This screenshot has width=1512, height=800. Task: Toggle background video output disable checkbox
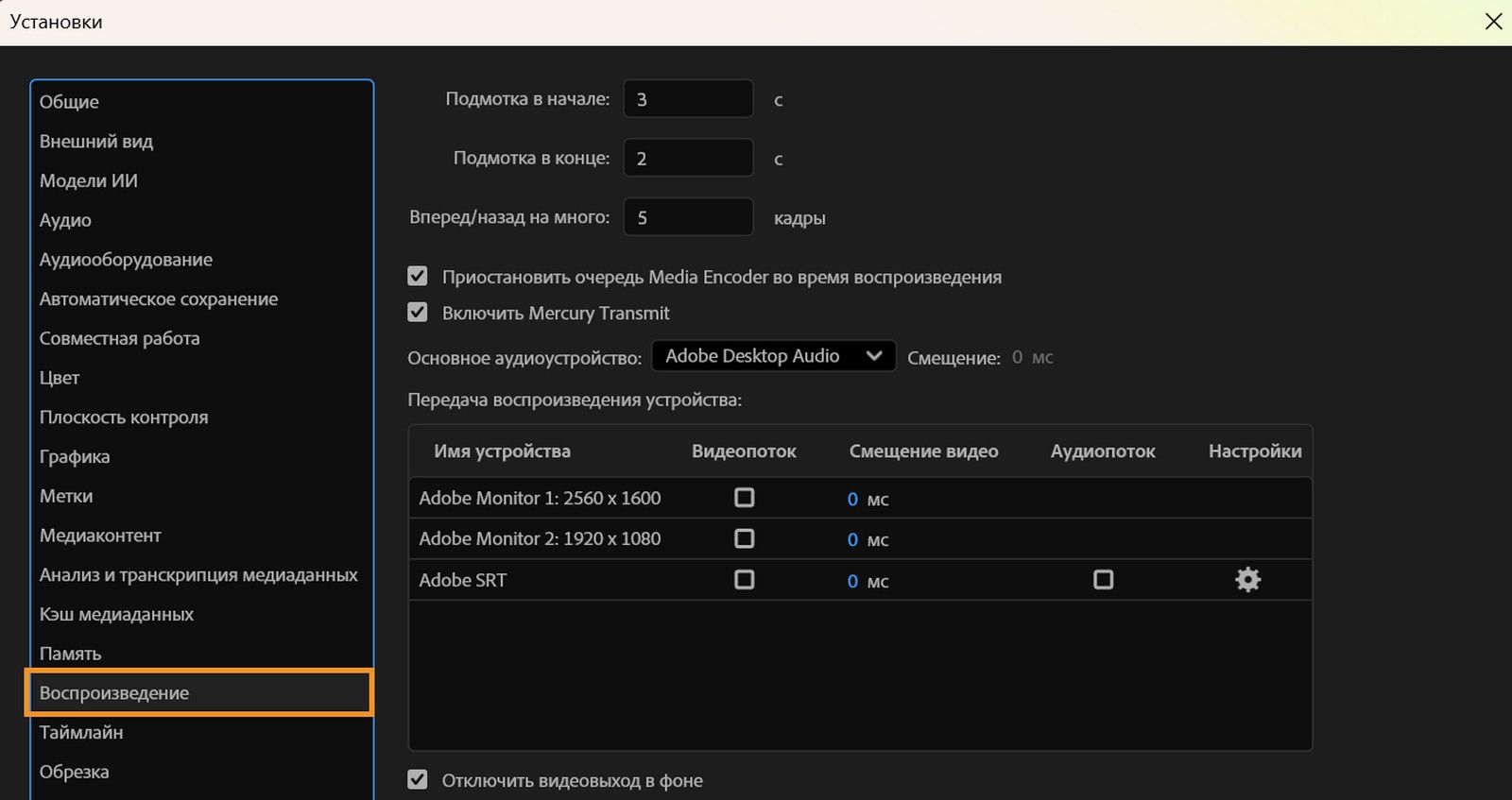coord(418,779)
